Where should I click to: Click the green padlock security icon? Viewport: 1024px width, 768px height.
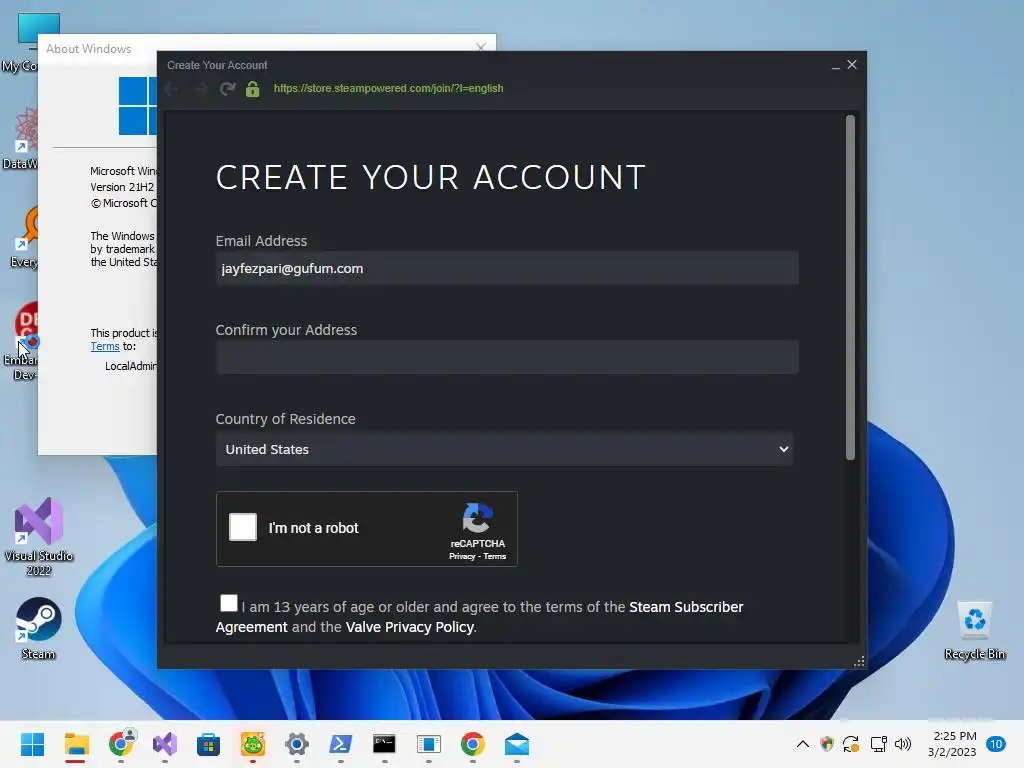tap(253, 88)
